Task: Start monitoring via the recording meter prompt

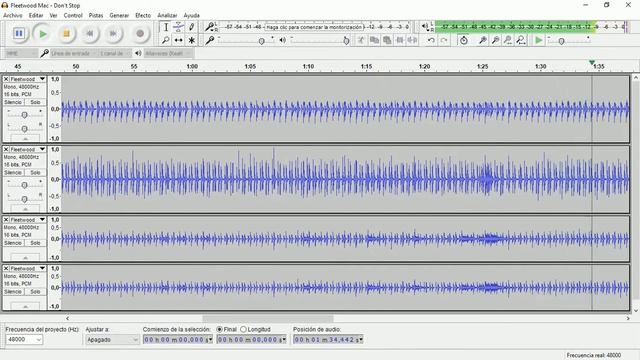Action: click(x=314, y=27)
